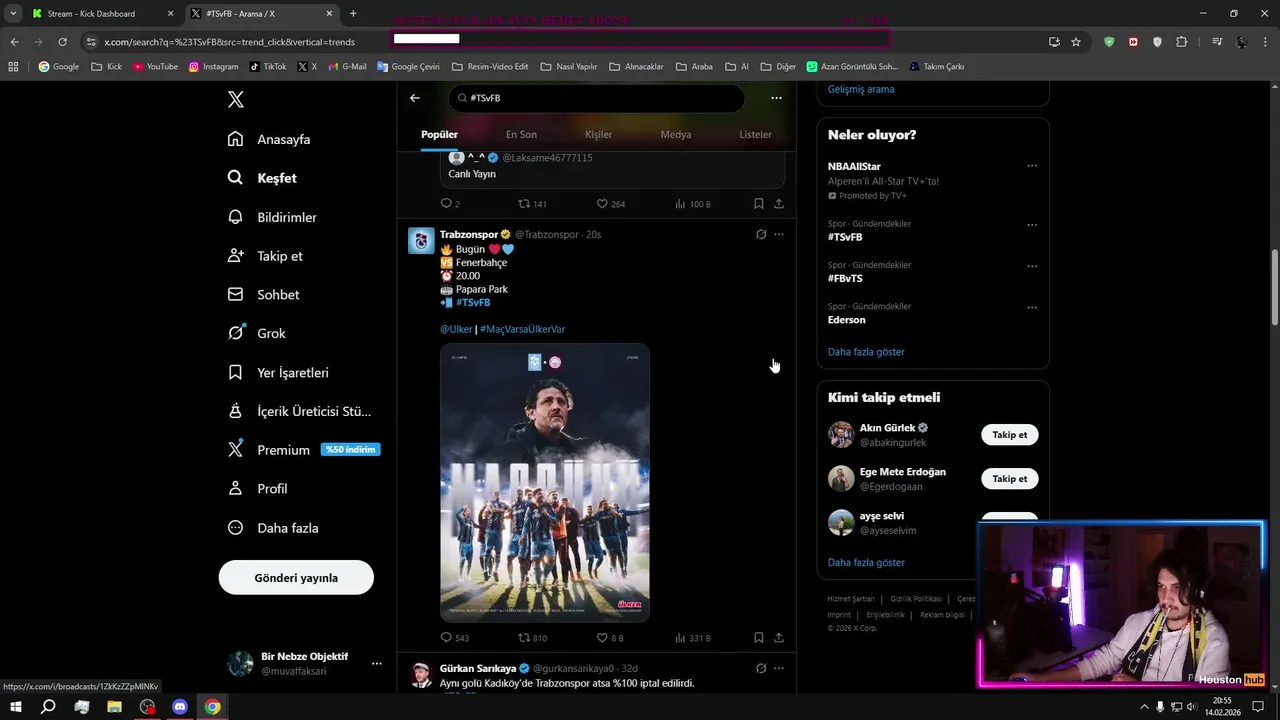The image size is (1280, 720).
Task: Switch to Stream - Kick Dashboard tab
Action: pyautogui.click(x=100, y=13)
